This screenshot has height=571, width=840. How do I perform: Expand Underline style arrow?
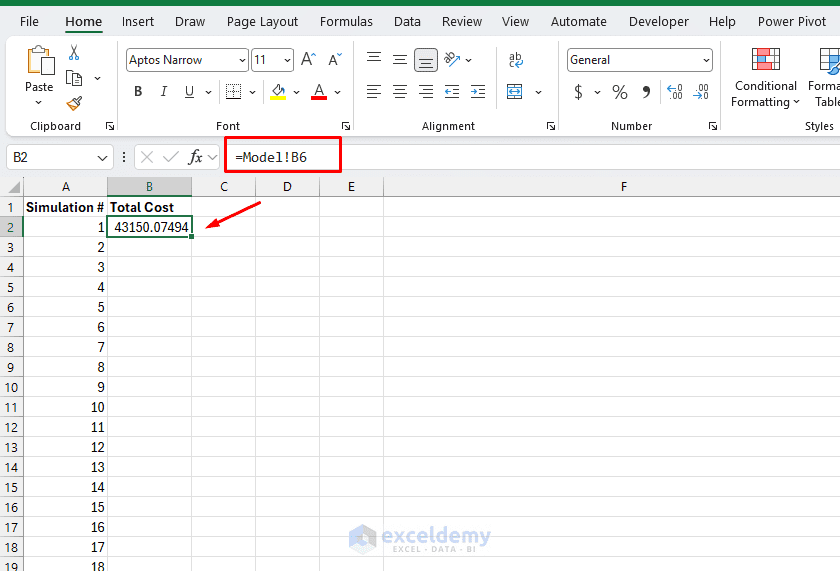208,92
